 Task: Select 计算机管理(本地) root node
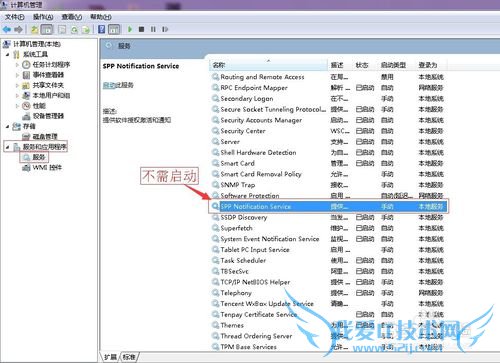pyautogui.click(x=37, y=44)
